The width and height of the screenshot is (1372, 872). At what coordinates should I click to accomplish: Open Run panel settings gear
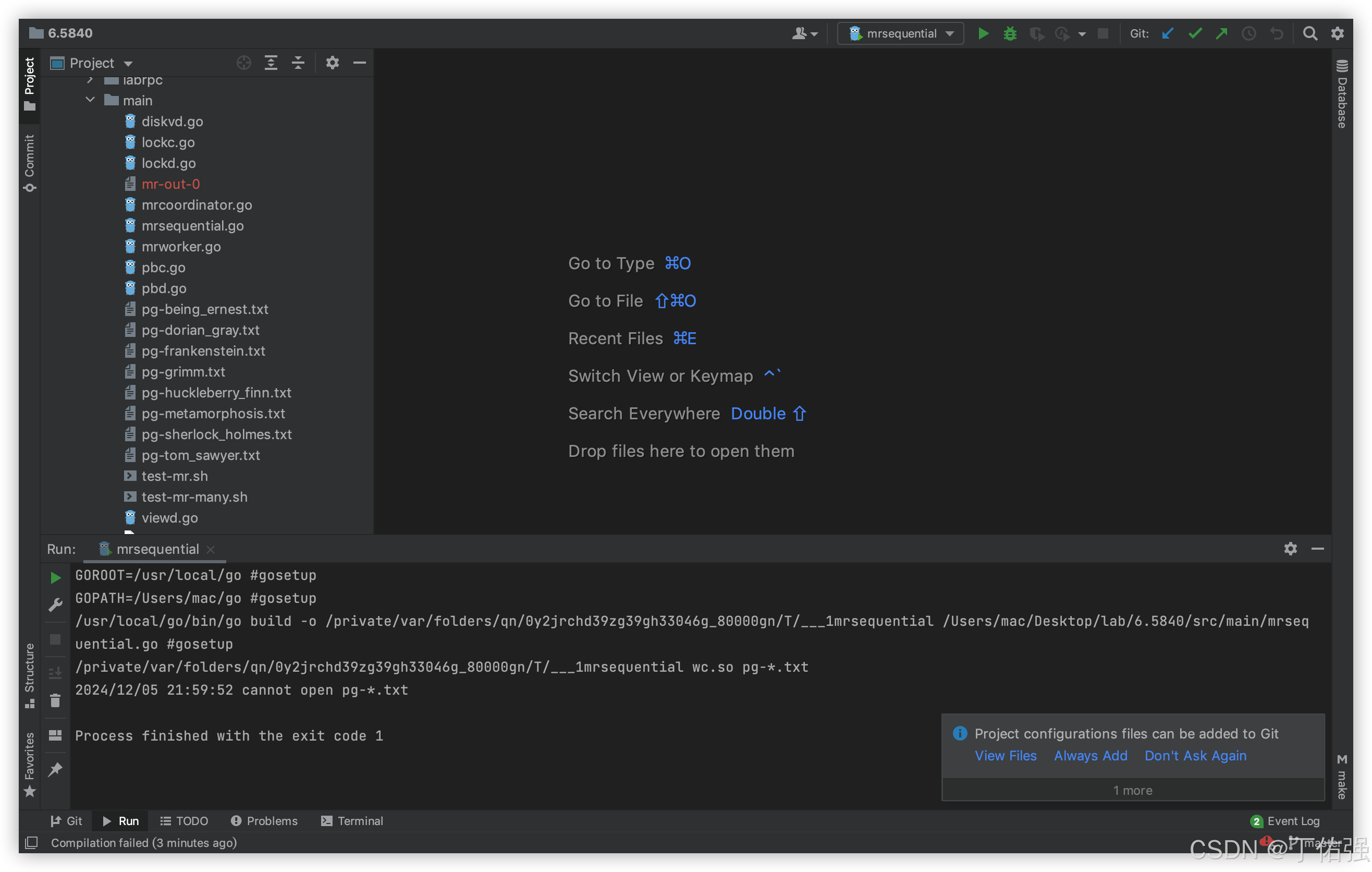click(x=1291, y=549)
